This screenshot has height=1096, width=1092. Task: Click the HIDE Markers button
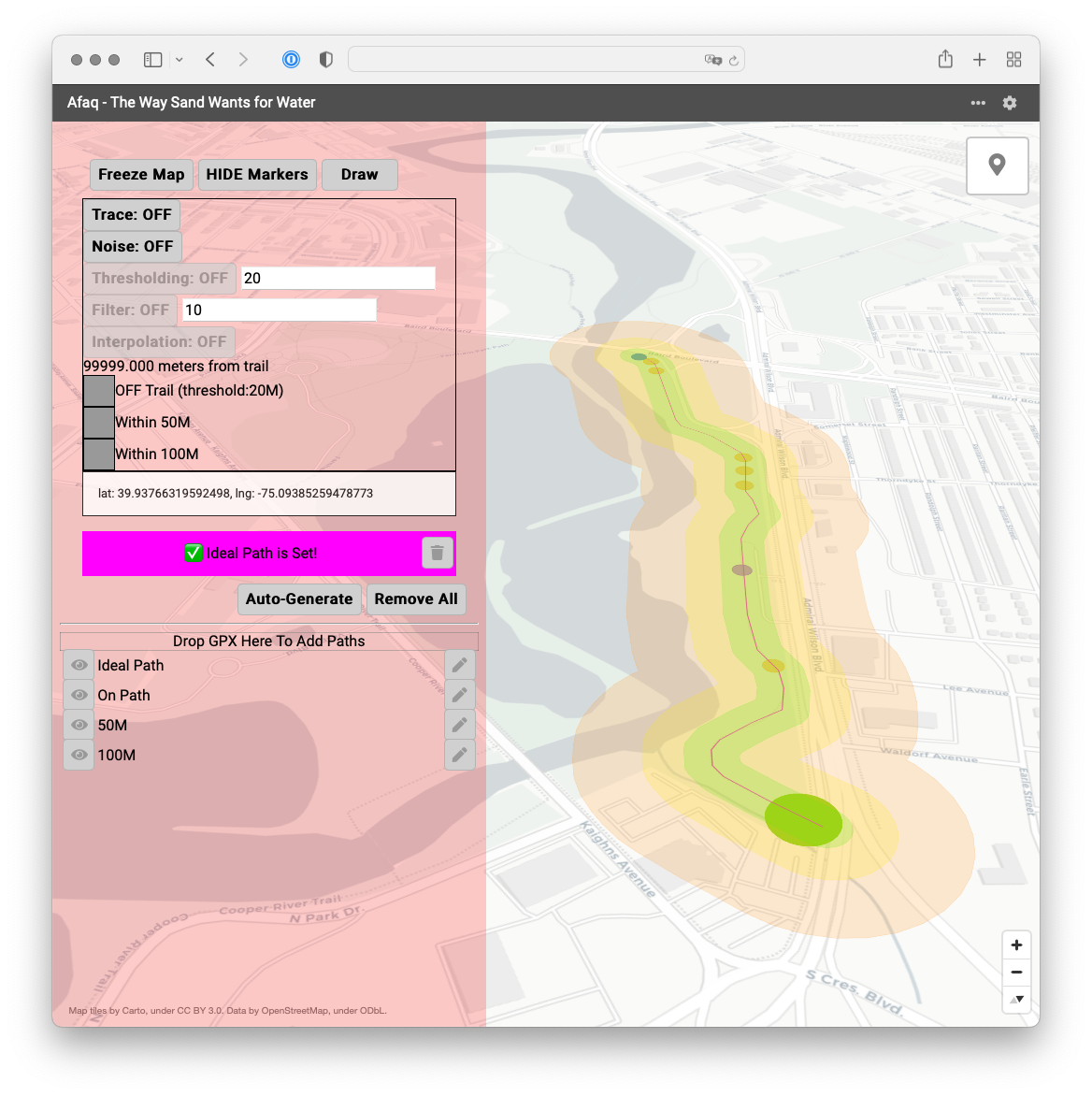pos(257,175)
